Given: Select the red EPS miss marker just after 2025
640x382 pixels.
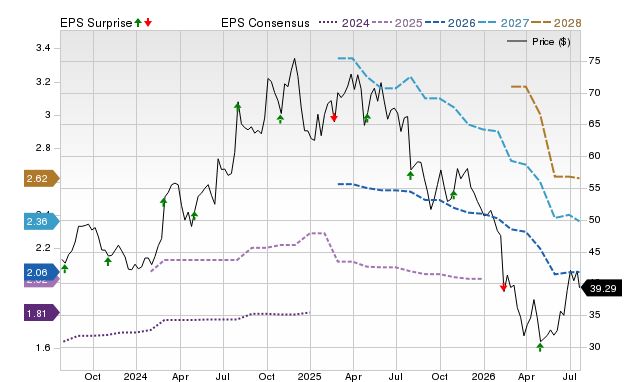Looking at the screenshot, I should coord(334,118).
